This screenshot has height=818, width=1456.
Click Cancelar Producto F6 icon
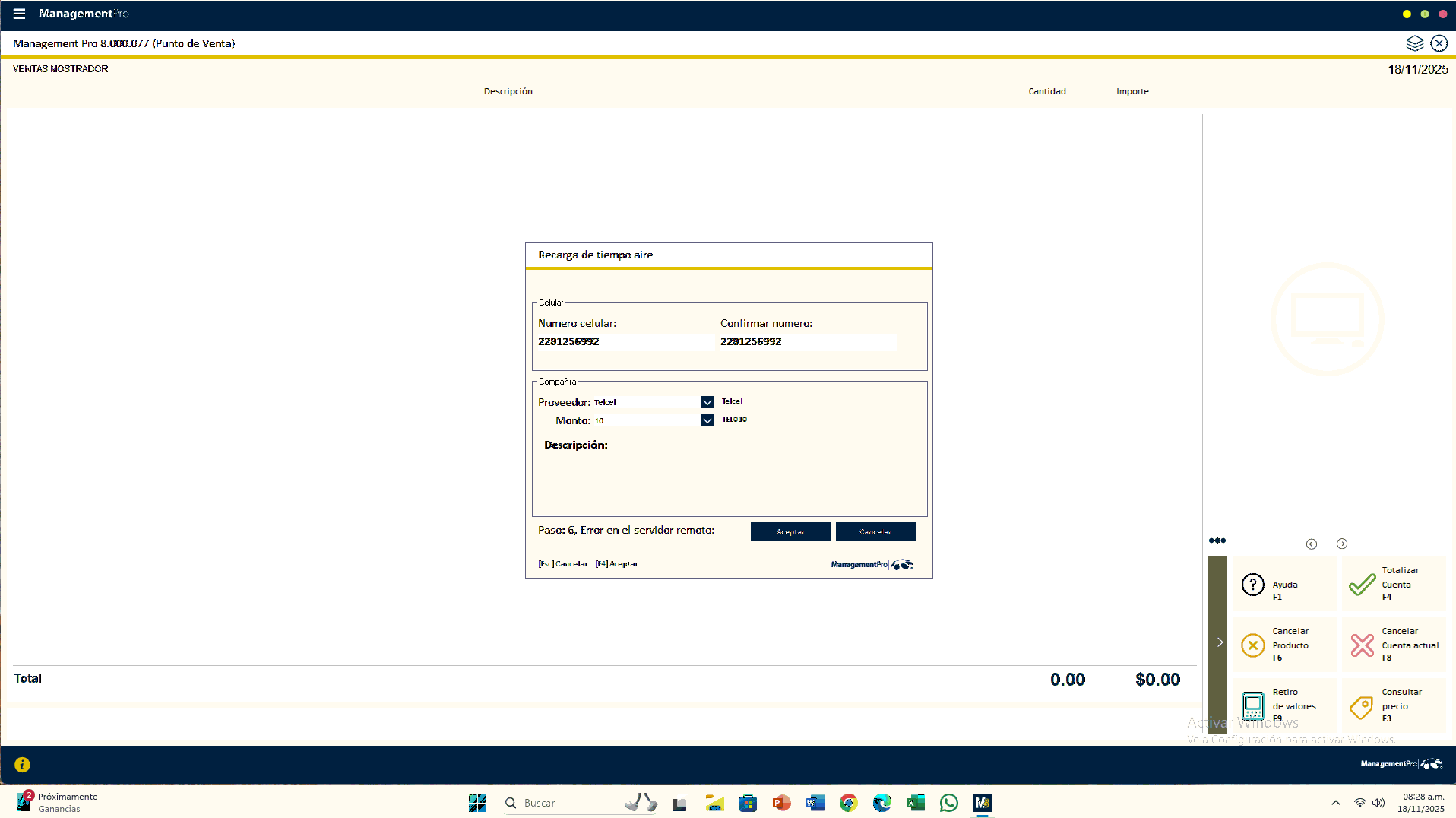[1252, 645]
